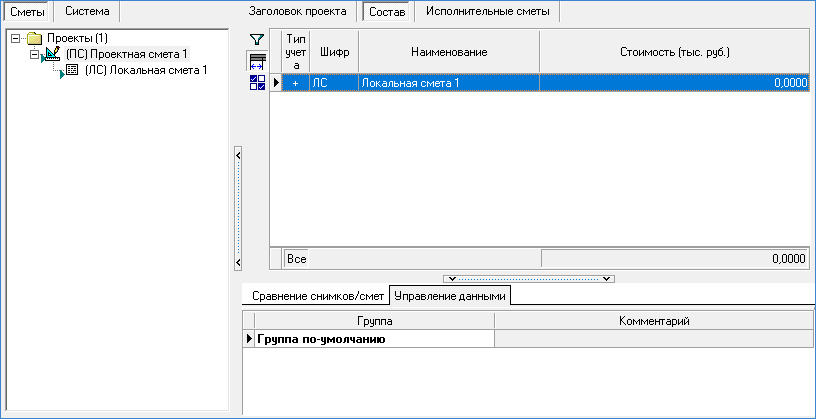Collapse the bottom panel via horizontal splitter

point(530,278)
